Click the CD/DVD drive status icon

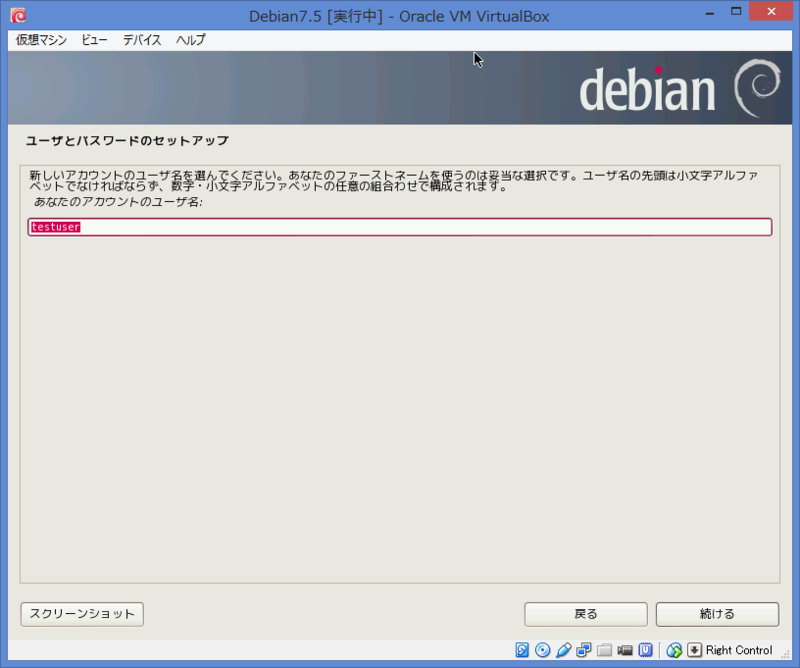click(x=541, y=649)
